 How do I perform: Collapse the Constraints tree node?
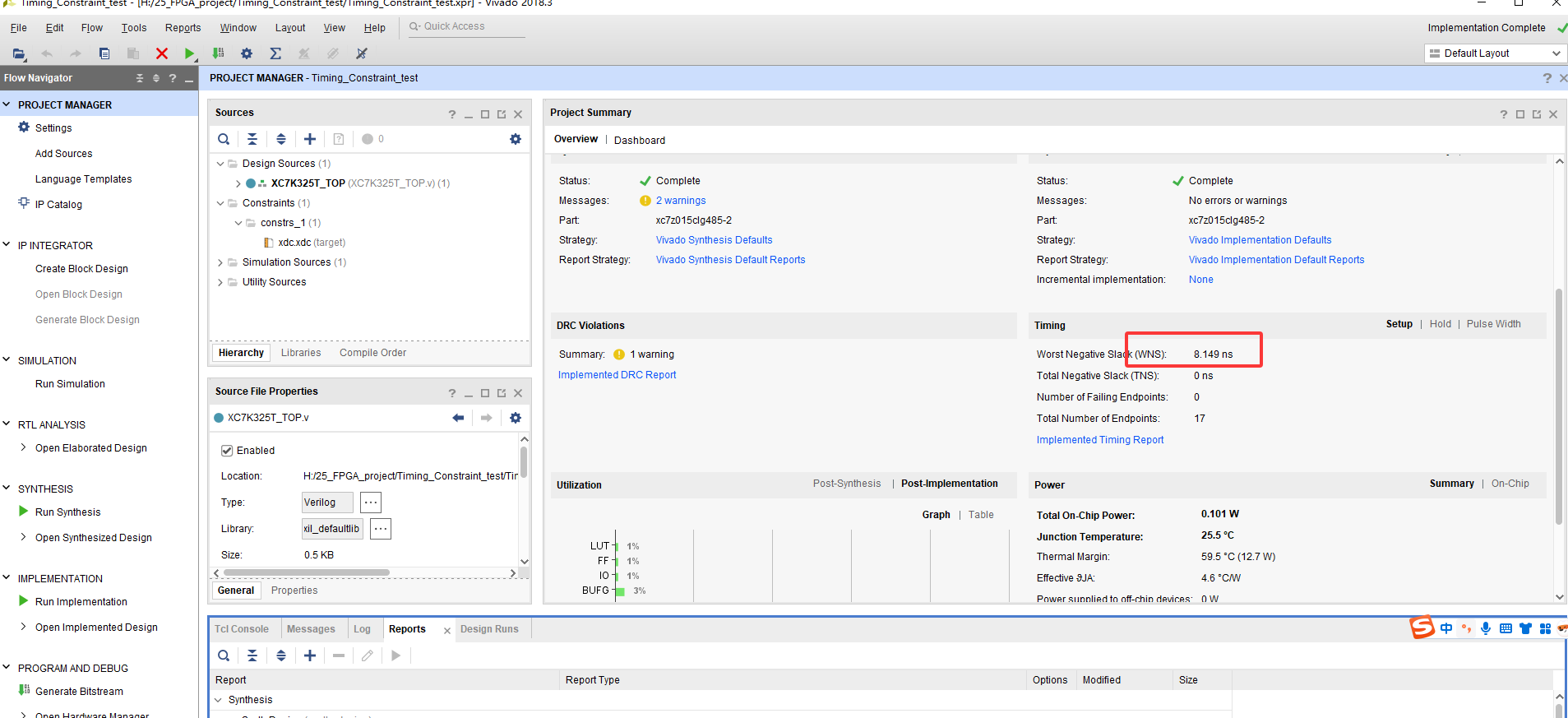pyautogui.click(x=220, y=203)
